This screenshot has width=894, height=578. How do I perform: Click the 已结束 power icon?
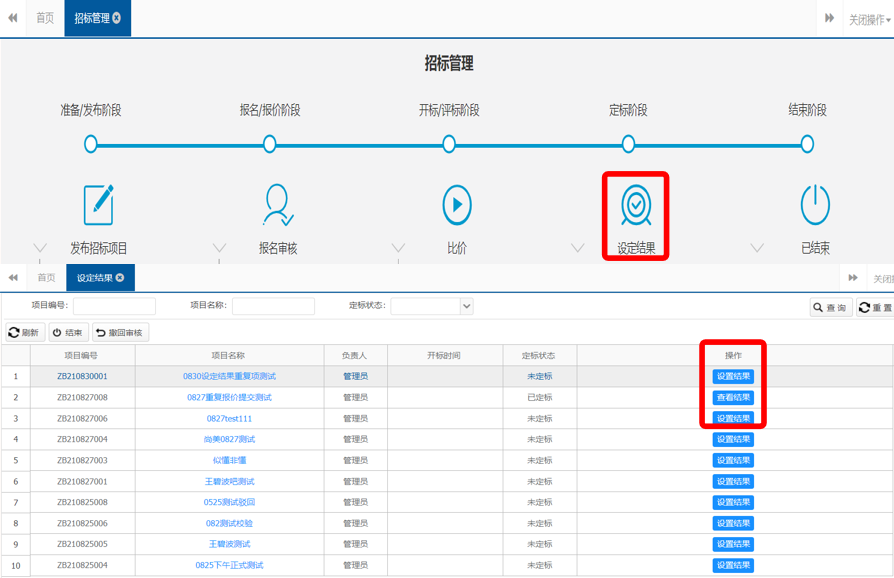click(815, 205)
